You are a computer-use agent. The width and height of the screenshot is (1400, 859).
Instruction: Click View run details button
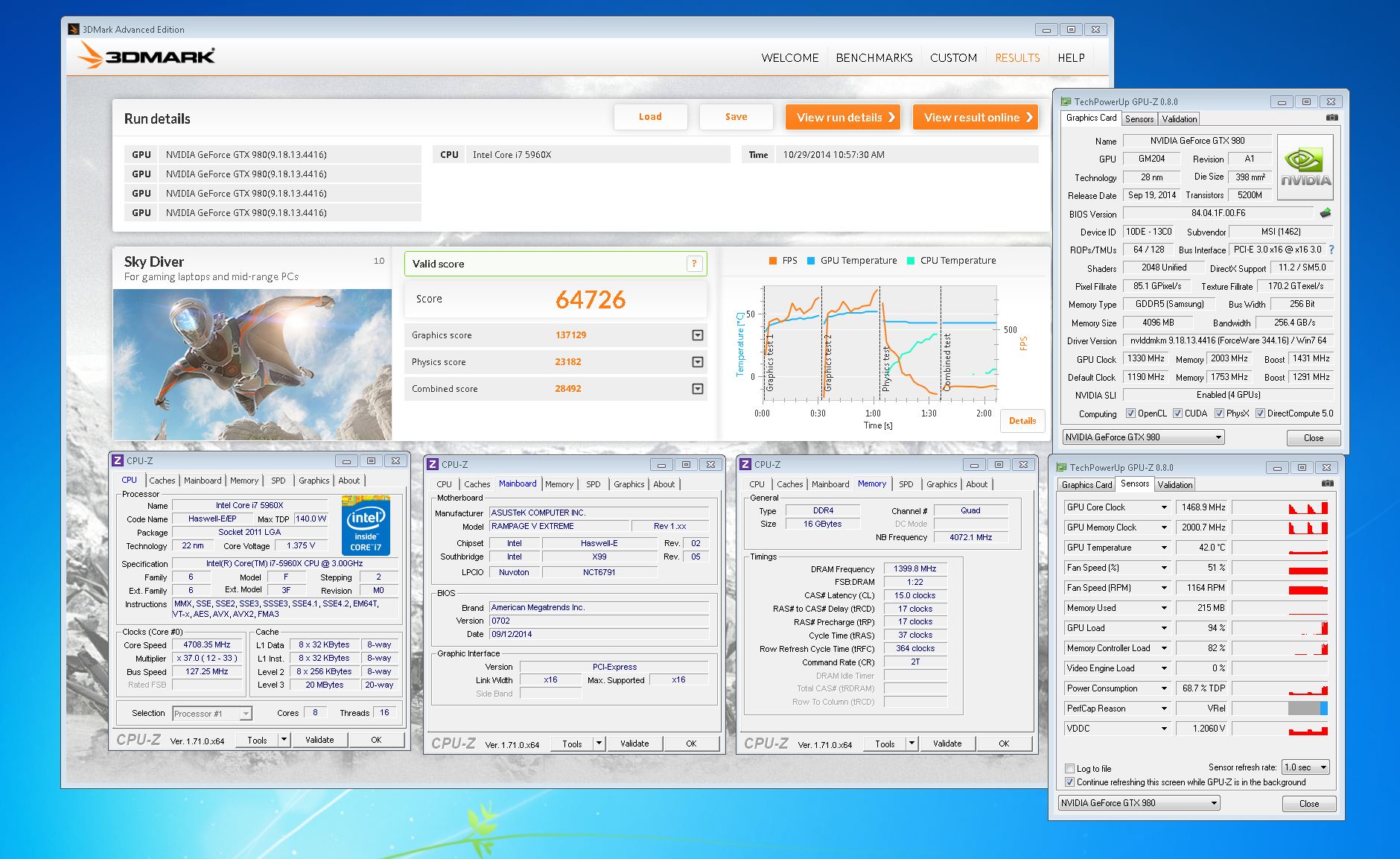[843, 117]
